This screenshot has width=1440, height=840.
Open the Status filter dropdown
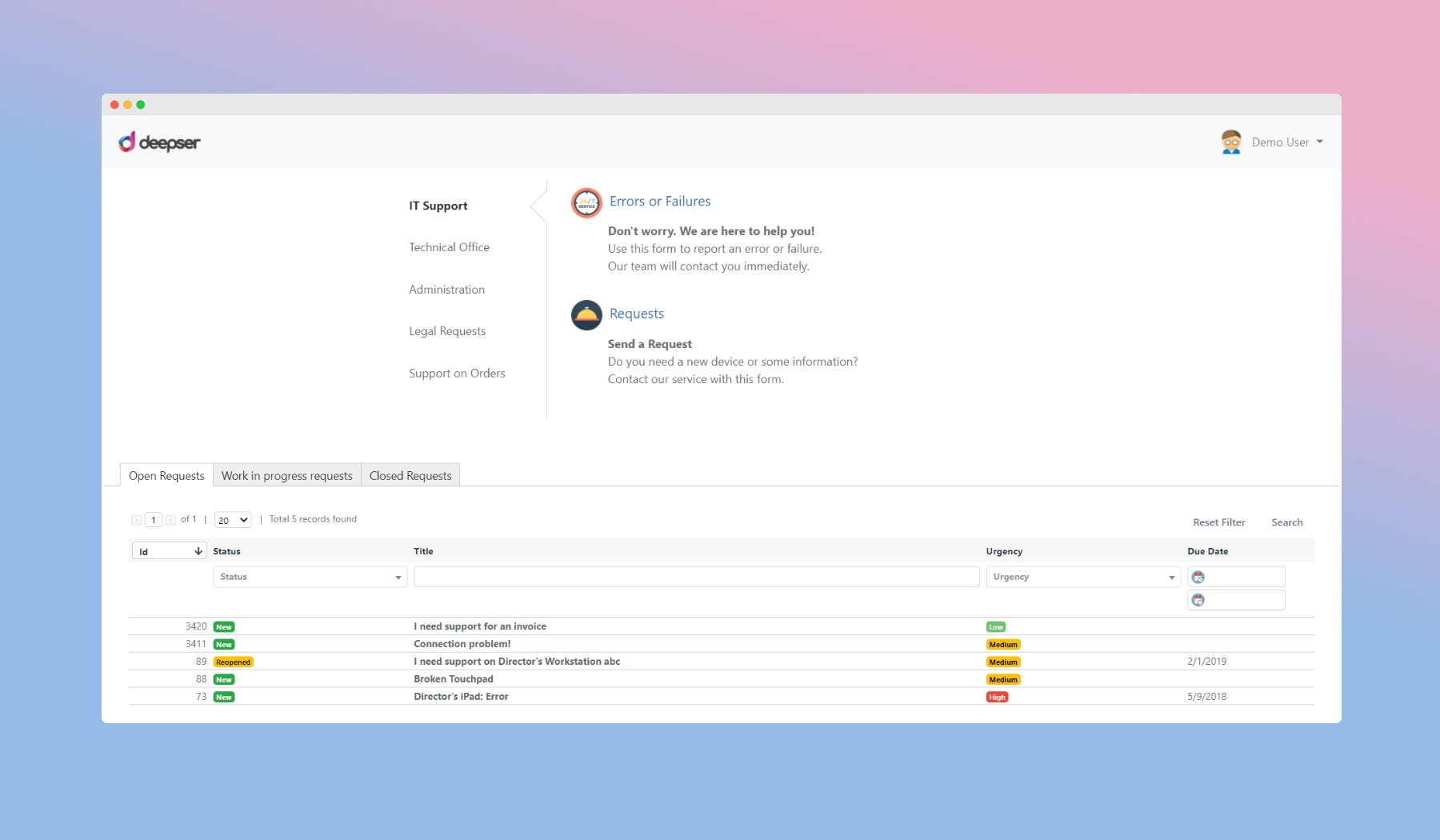point(310,577)
